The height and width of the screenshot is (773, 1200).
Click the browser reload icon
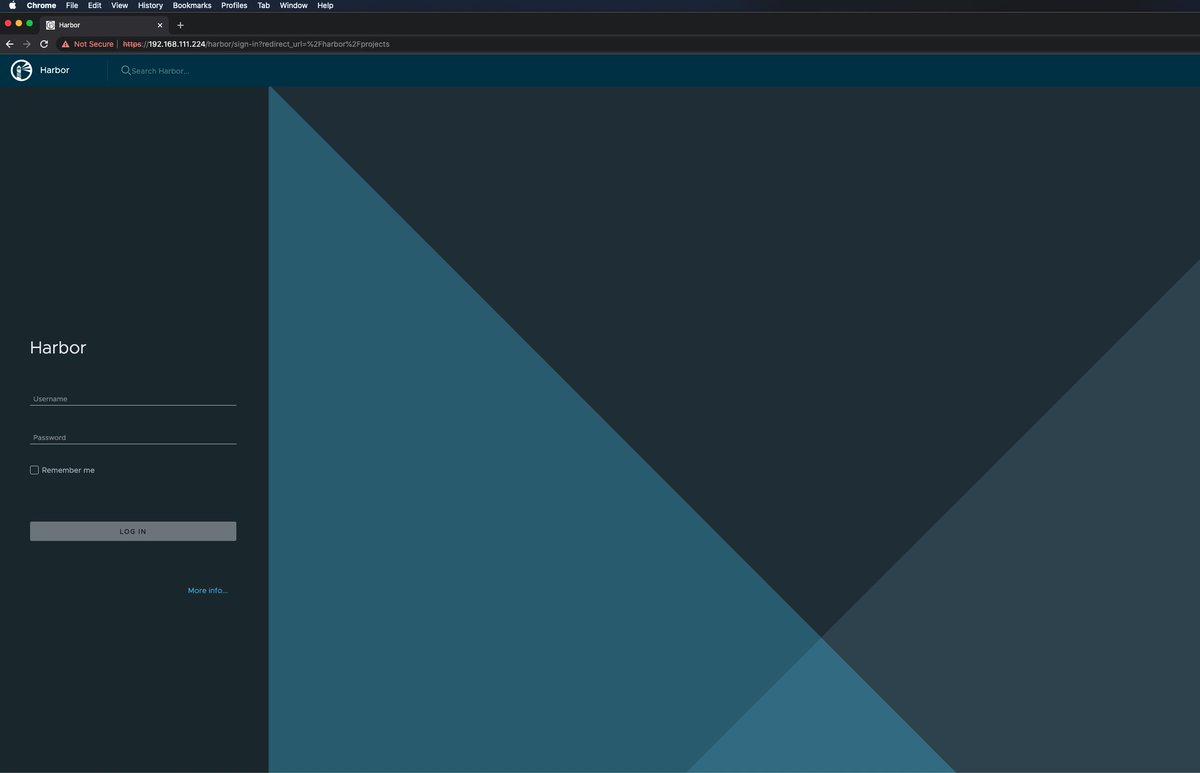(43, 44)
